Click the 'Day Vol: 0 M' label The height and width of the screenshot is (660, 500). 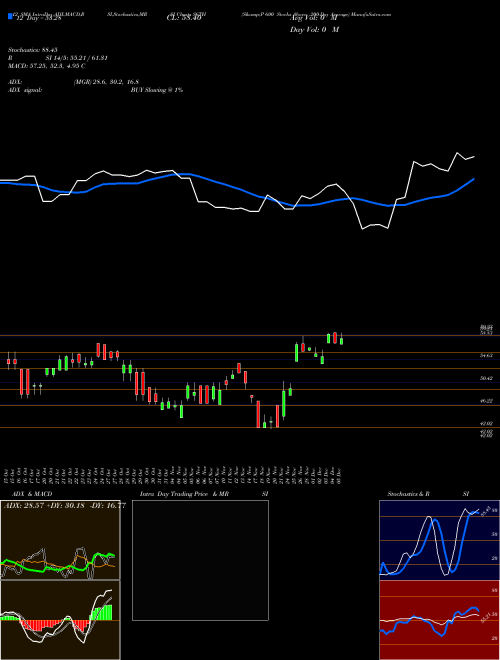pyautogui.click(x=314, y=29)
